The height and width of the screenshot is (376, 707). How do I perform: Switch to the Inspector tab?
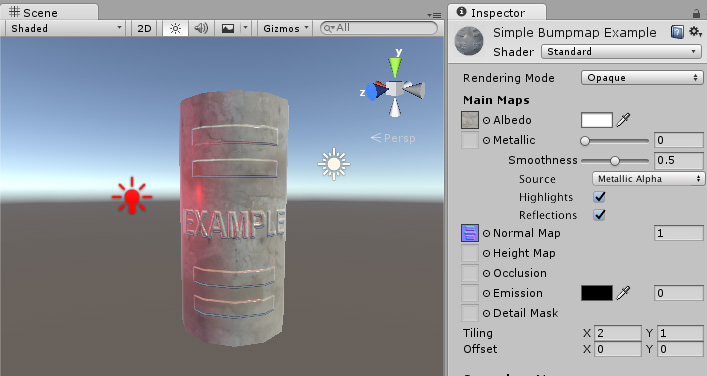tap(496, 12)
